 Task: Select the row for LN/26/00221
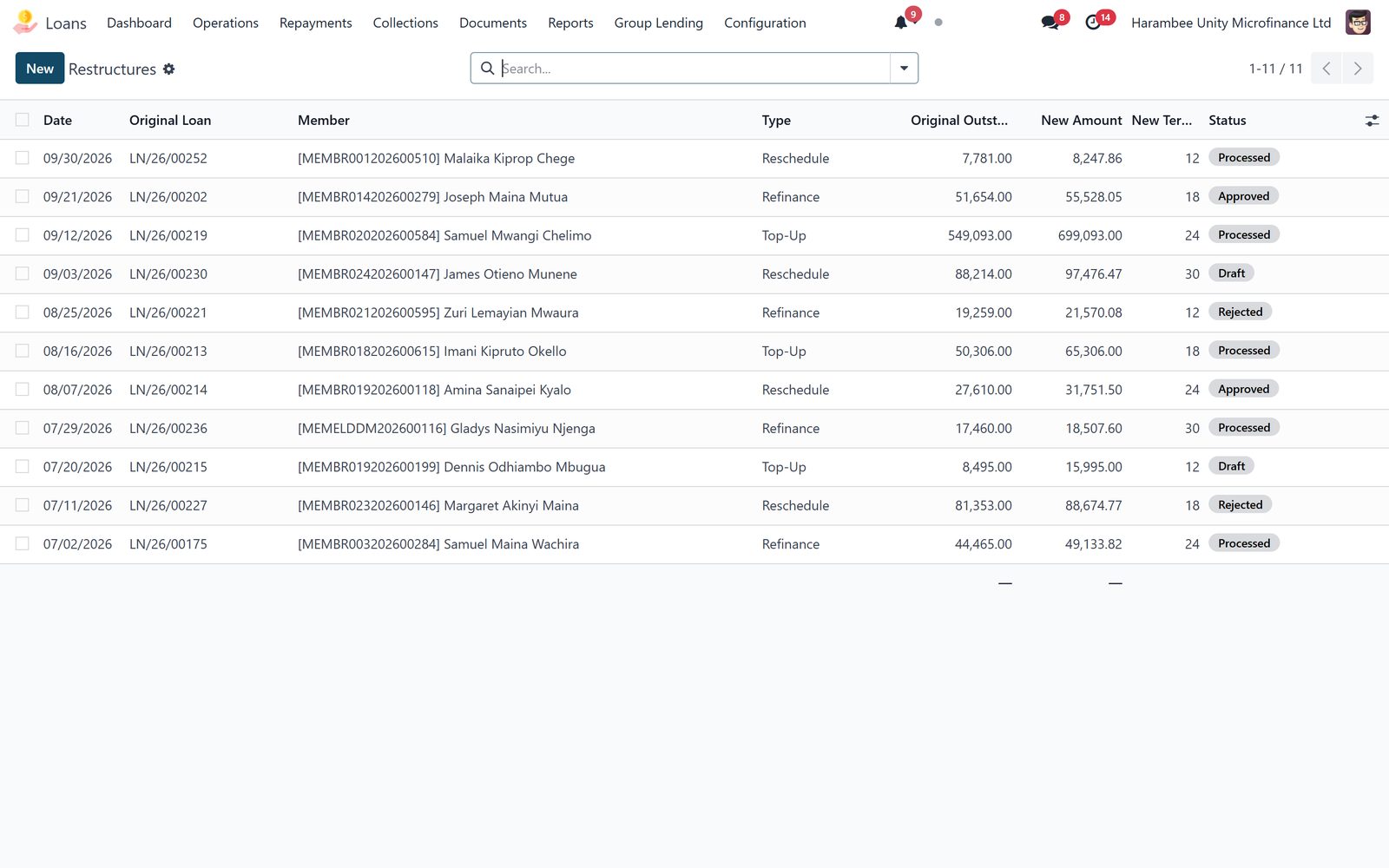tap(23, 312)
